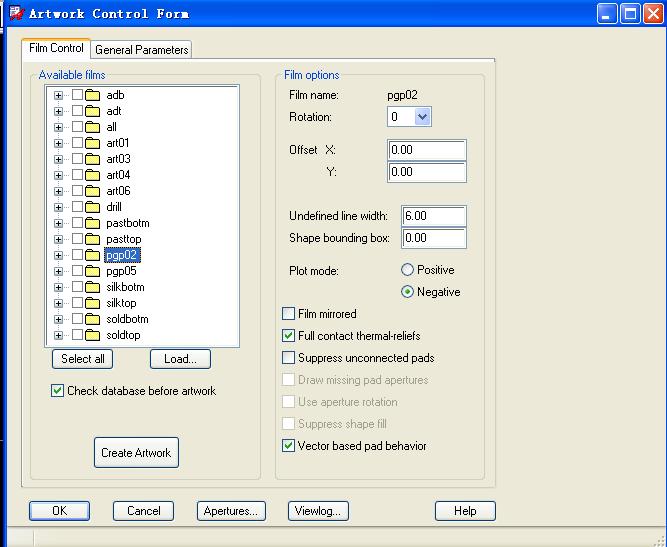Viewport: 667px width, 547px height.
Task: Expand the 'all' film tree node
Action: (x=58, y=128)
